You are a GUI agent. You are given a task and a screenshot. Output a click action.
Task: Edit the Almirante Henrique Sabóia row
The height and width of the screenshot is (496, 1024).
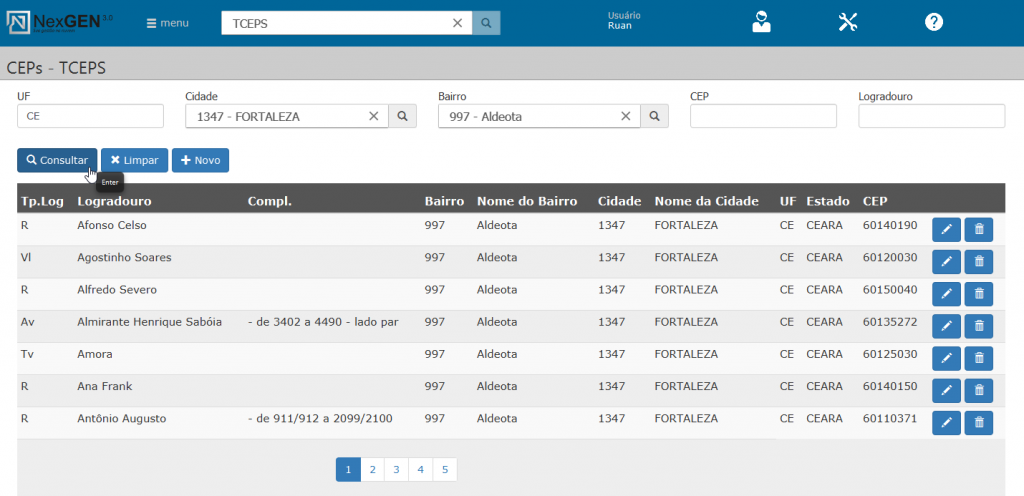pos(946,326)
